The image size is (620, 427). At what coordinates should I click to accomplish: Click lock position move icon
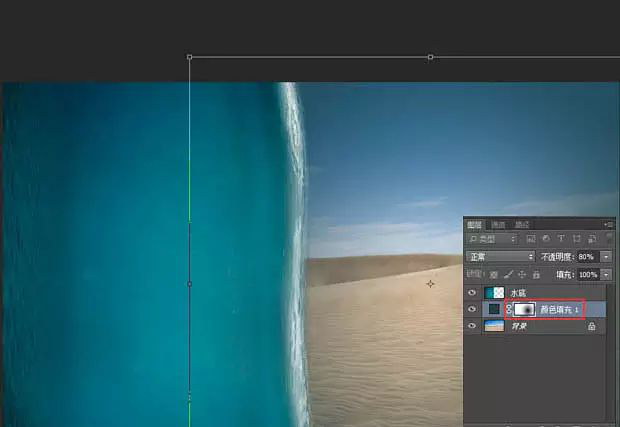coord(522,274)
